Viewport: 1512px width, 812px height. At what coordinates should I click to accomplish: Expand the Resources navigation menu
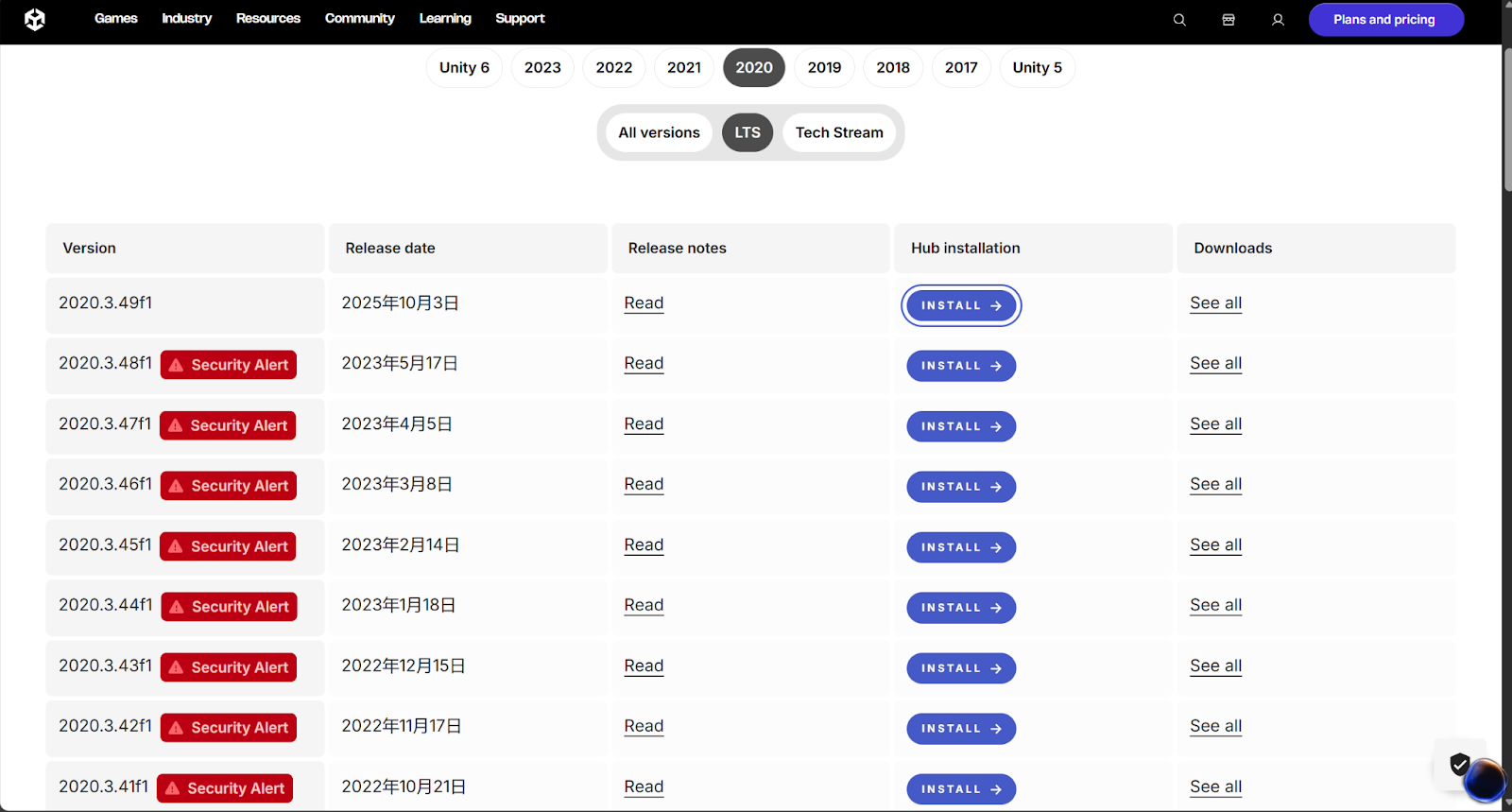click(268, 19)
